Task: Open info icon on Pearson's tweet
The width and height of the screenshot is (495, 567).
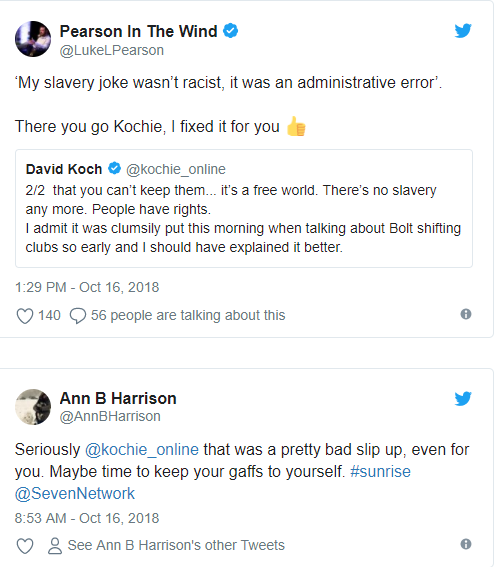Action: coord(466,314)
